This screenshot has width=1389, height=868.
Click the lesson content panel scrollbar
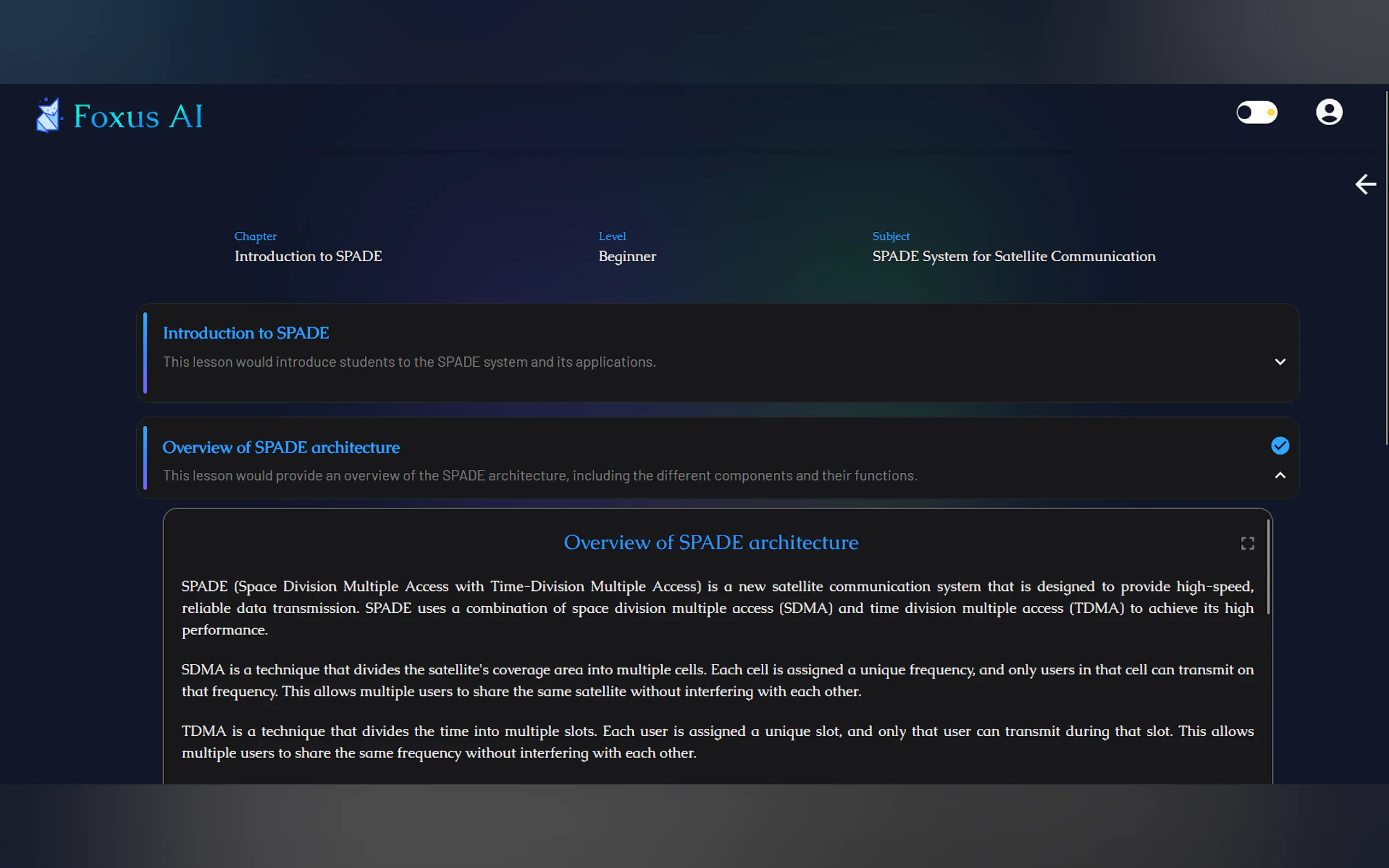point(1268,567)
